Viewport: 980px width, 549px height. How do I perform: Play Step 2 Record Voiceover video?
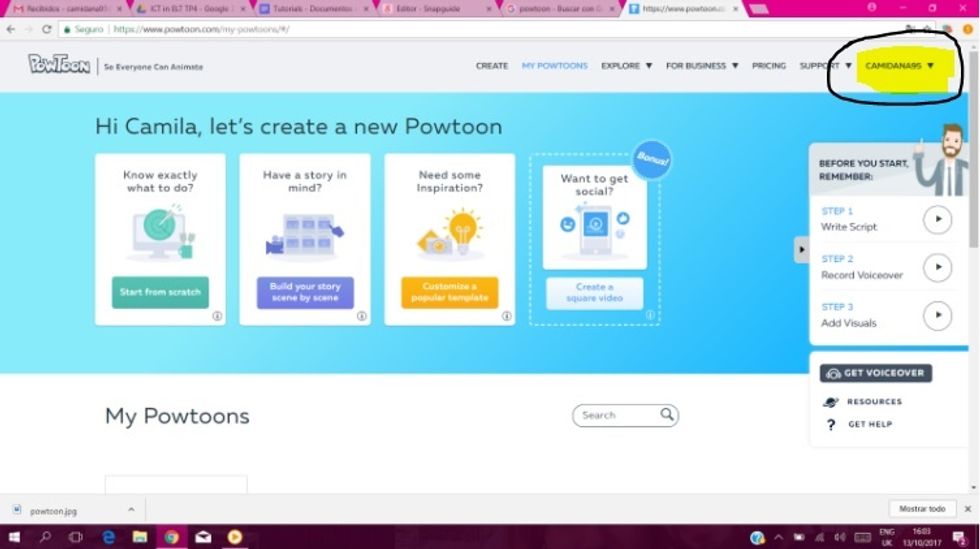[x=937, y=267]
